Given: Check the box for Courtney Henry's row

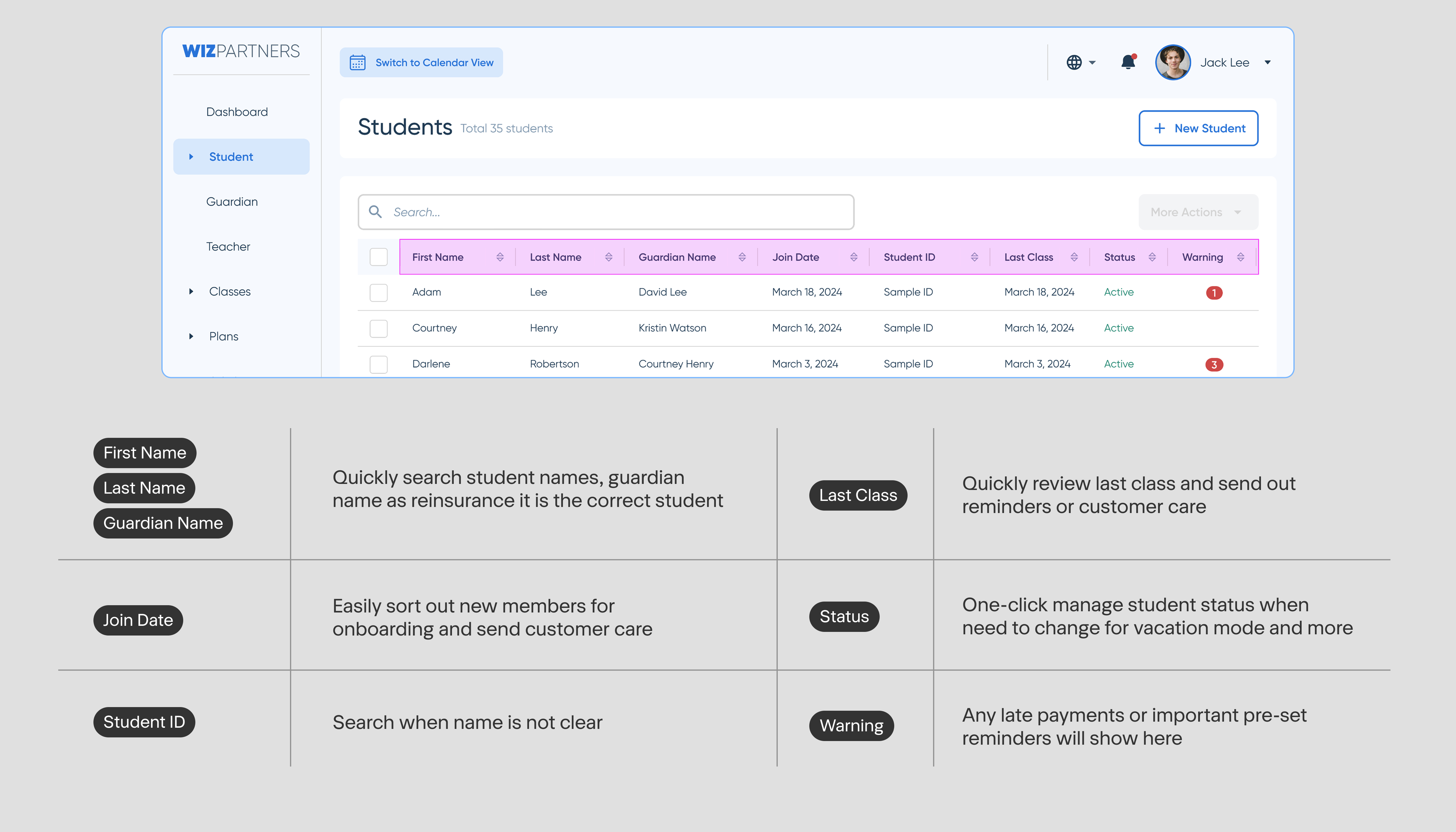Looking at the screenshot, I should pyautogui.click(x=379, y=329).
